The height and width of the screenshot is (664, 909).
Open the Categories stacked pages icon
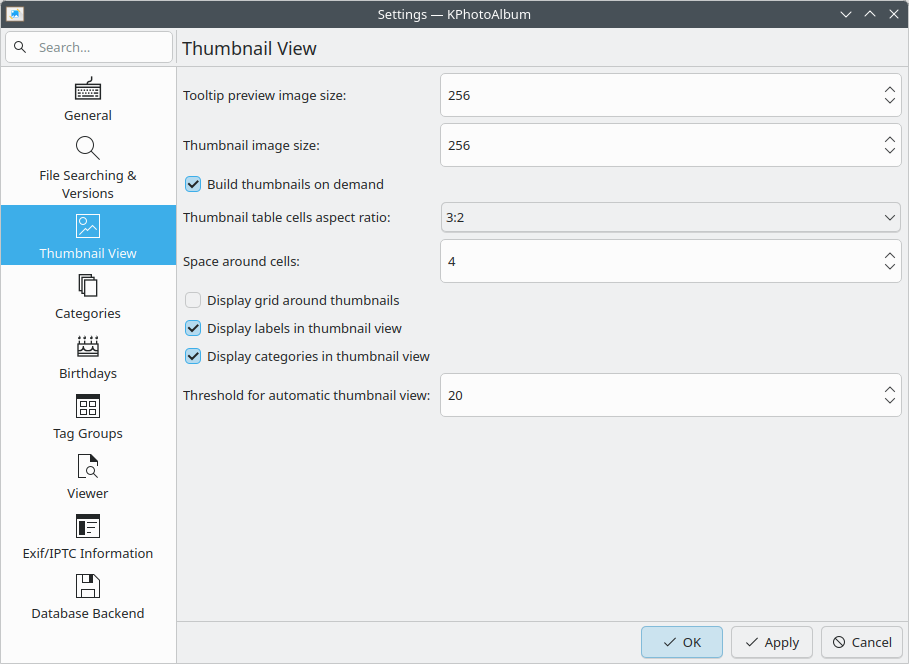(x=88, y=286)
